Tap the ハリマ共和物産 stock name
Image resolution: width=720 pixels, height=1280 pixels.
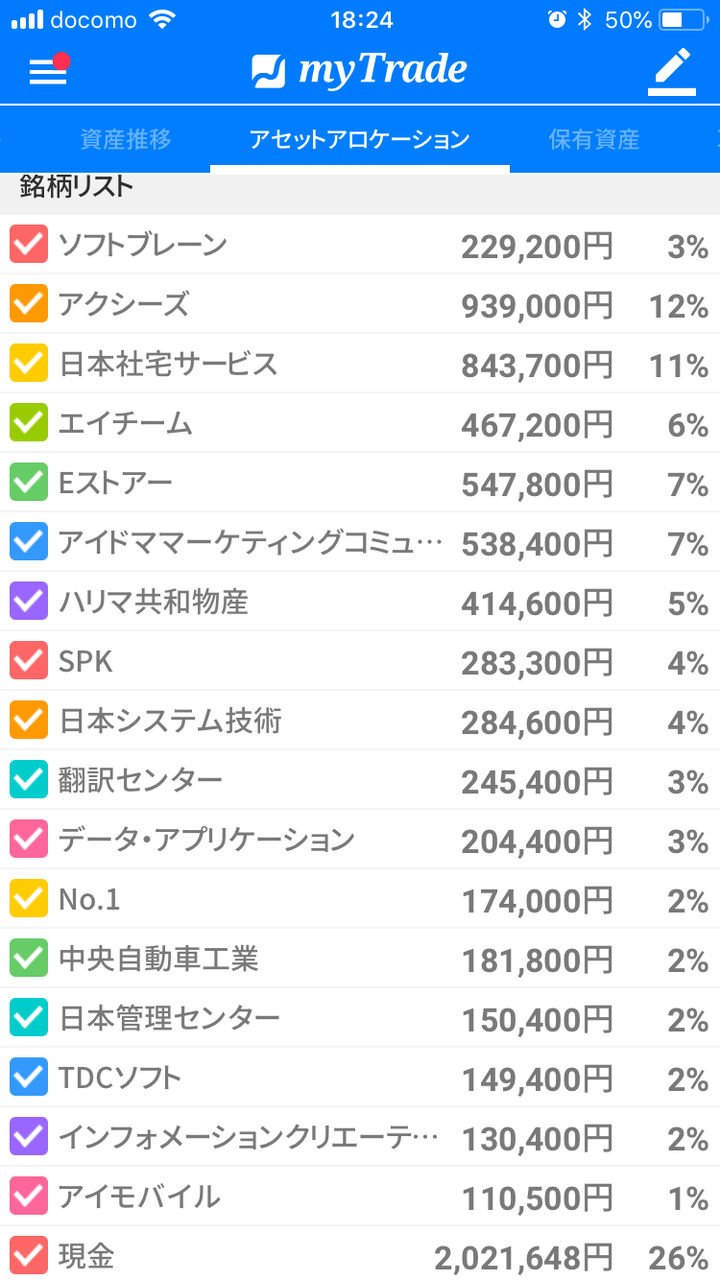pyautogui.click(x=153, y=602)
